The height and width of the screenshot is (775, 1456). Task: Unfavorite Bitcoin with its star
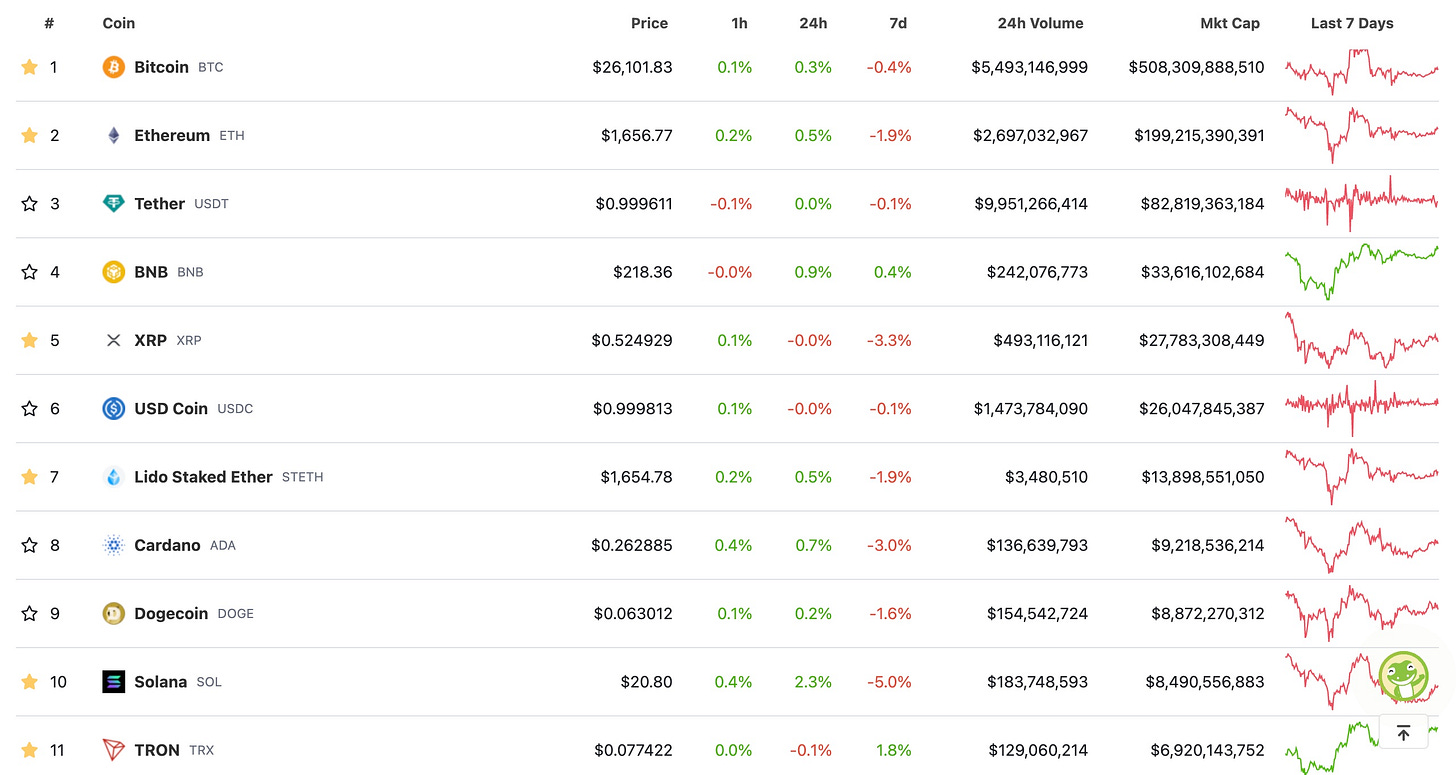[x=29, y=67]
